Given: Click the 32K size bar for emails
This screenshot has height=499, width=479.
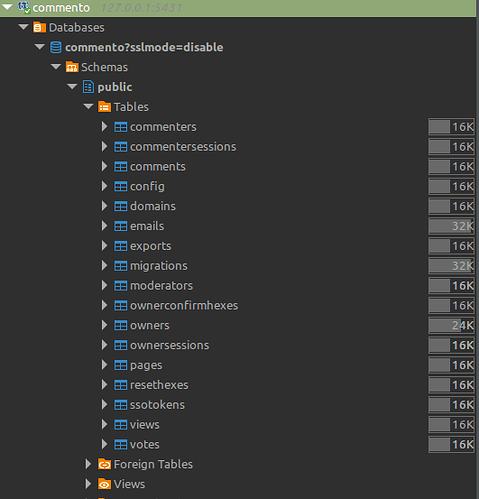Looking at the screenshot, I should [451, 226].
